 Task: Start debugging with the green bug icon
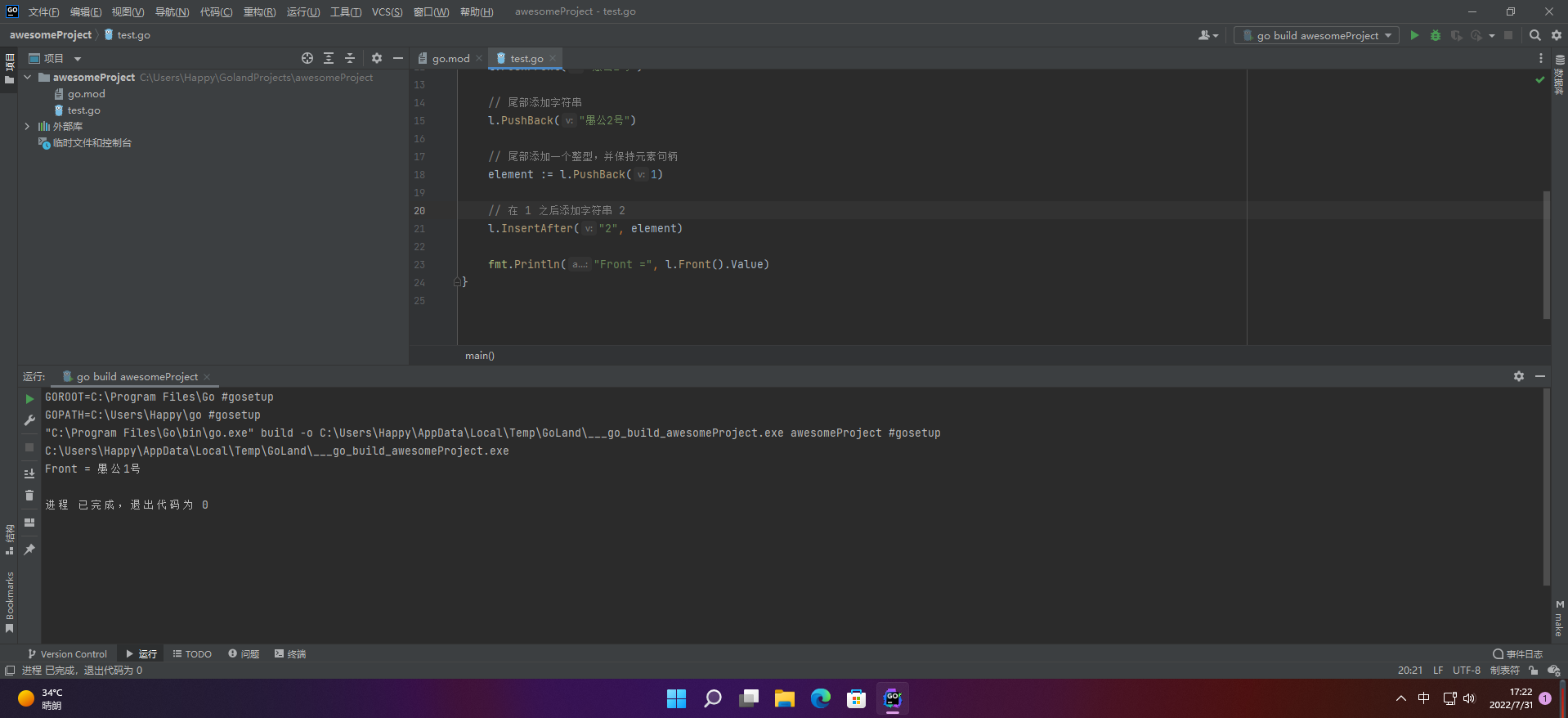pyautogui.click(x=1436, y=35)
